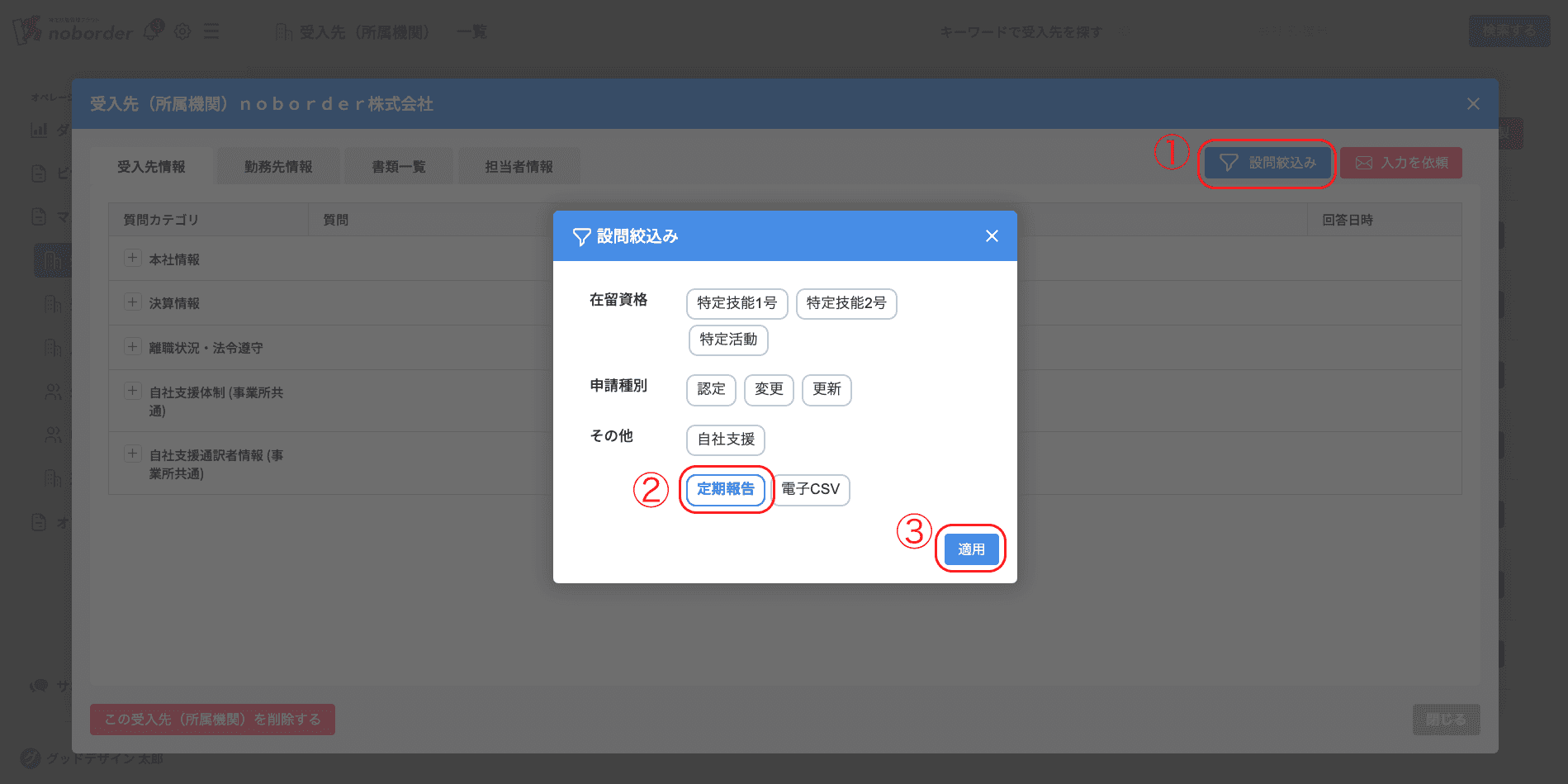Switch to the 勤務先情報 tab
This screenshot has height=784, width=1568.
point(277,167)
